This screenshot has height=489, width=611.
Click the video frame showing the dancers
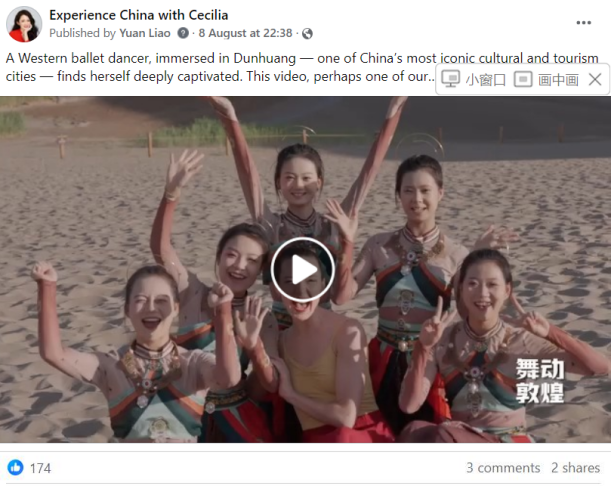point(306,269)
